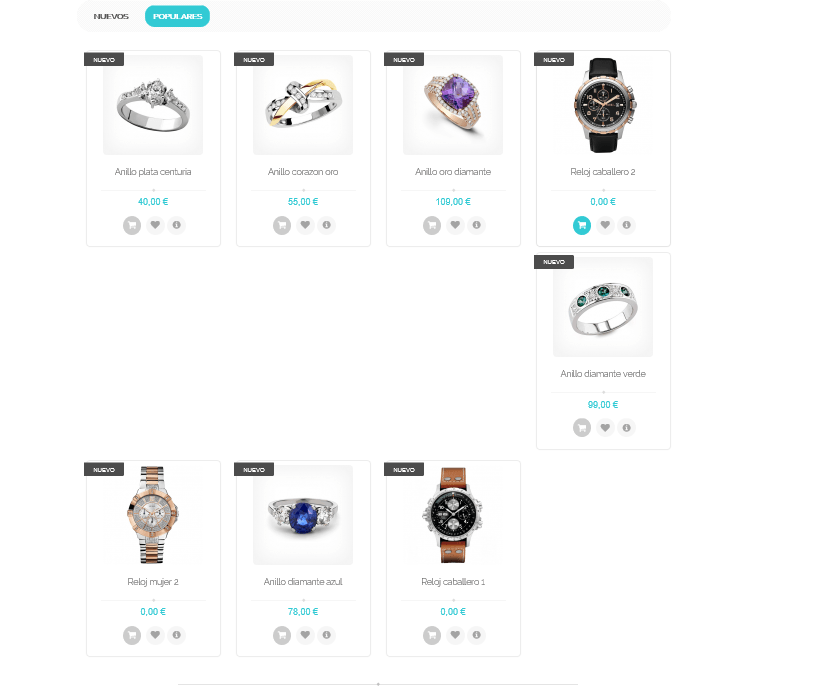Add Reloj caballero 2 to cart

582,225
